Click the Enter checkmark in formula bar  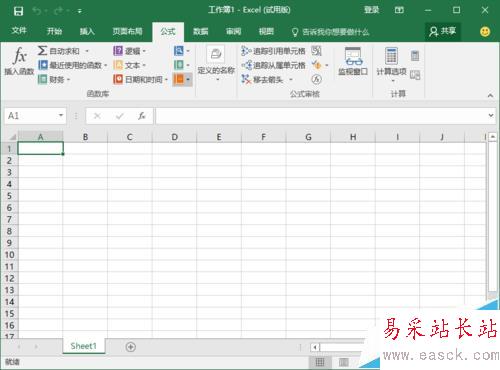119,116
